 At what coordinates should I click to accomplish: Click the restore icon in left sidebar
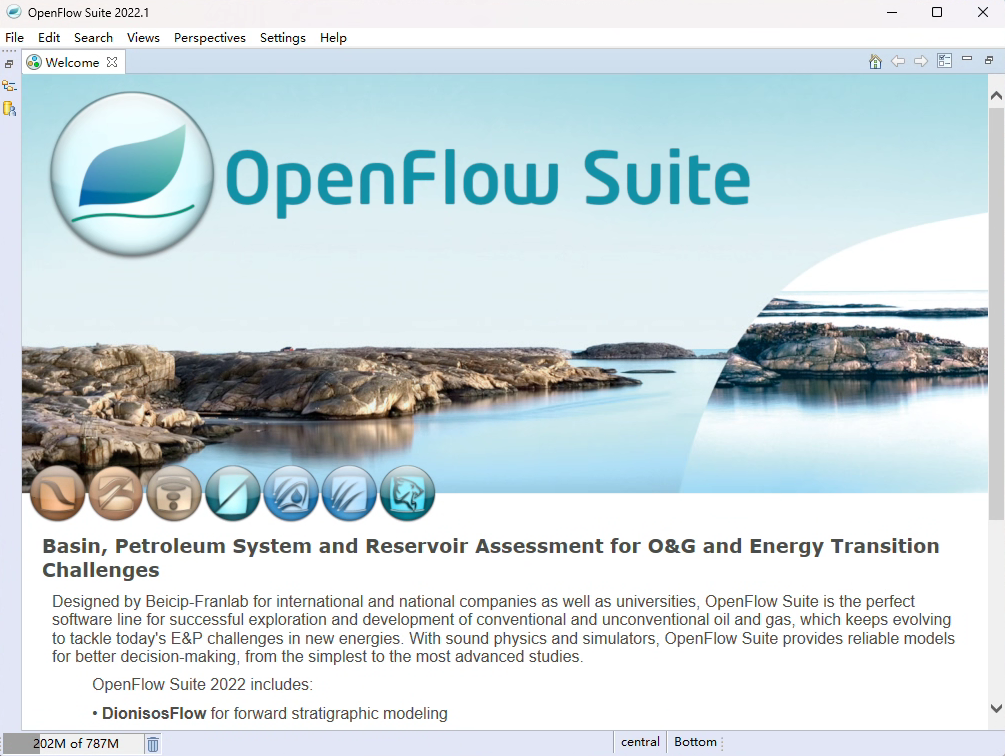tap(9, 64)
